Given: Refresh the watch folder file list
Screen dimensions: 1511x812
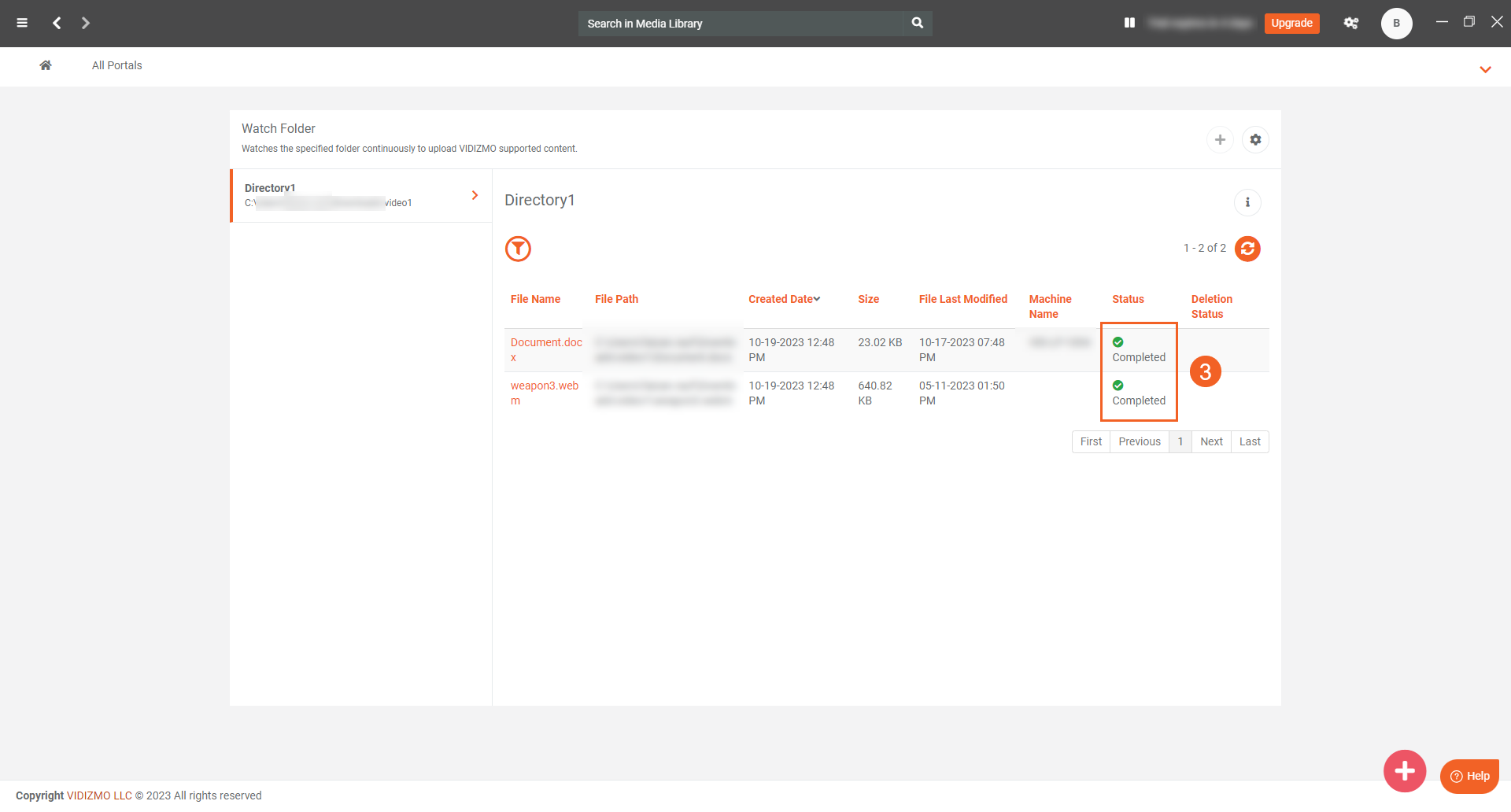Looking at the screenshot, I should pos(1247,249).
